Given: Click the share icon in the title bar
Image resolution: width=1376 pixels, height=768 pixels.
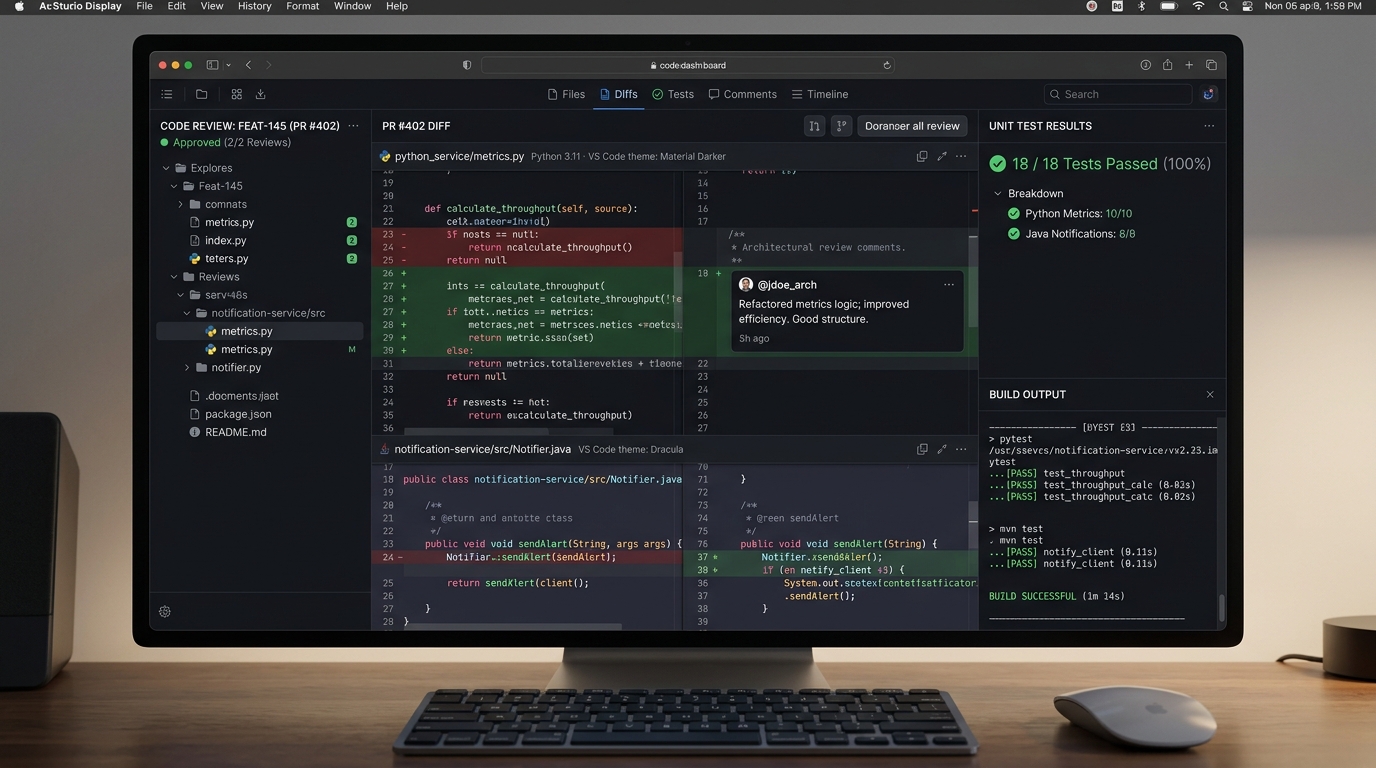Looking at the screenshot, I should (x=1167, y=65).
